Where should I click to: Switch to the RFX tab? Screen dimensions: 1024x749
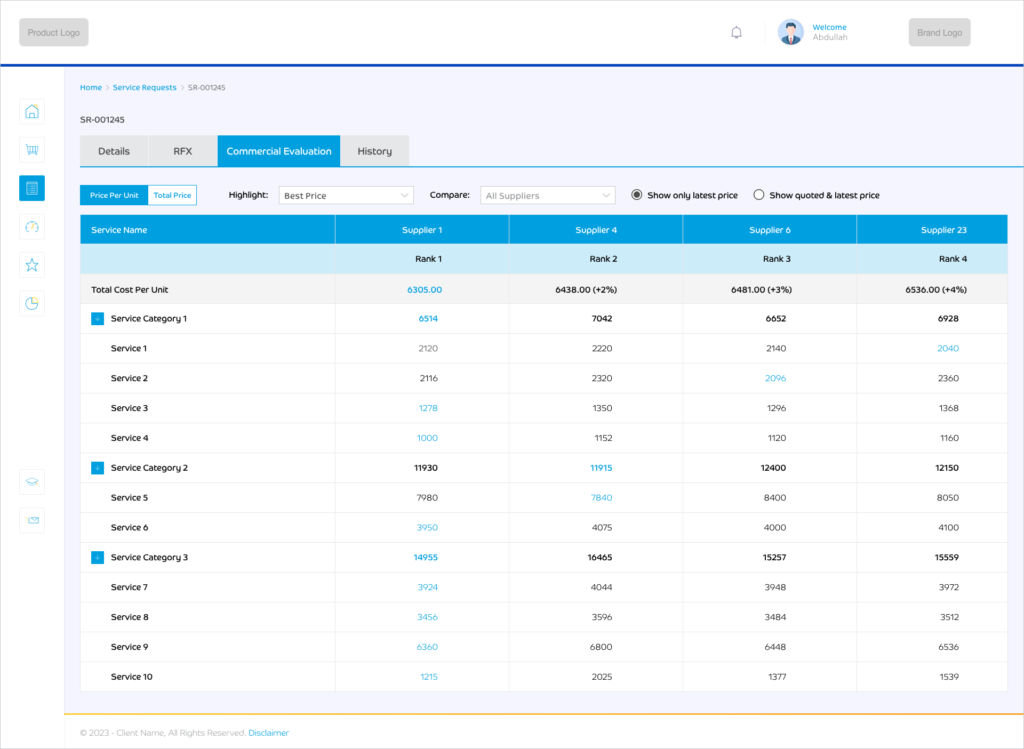(x=182, y=151)
